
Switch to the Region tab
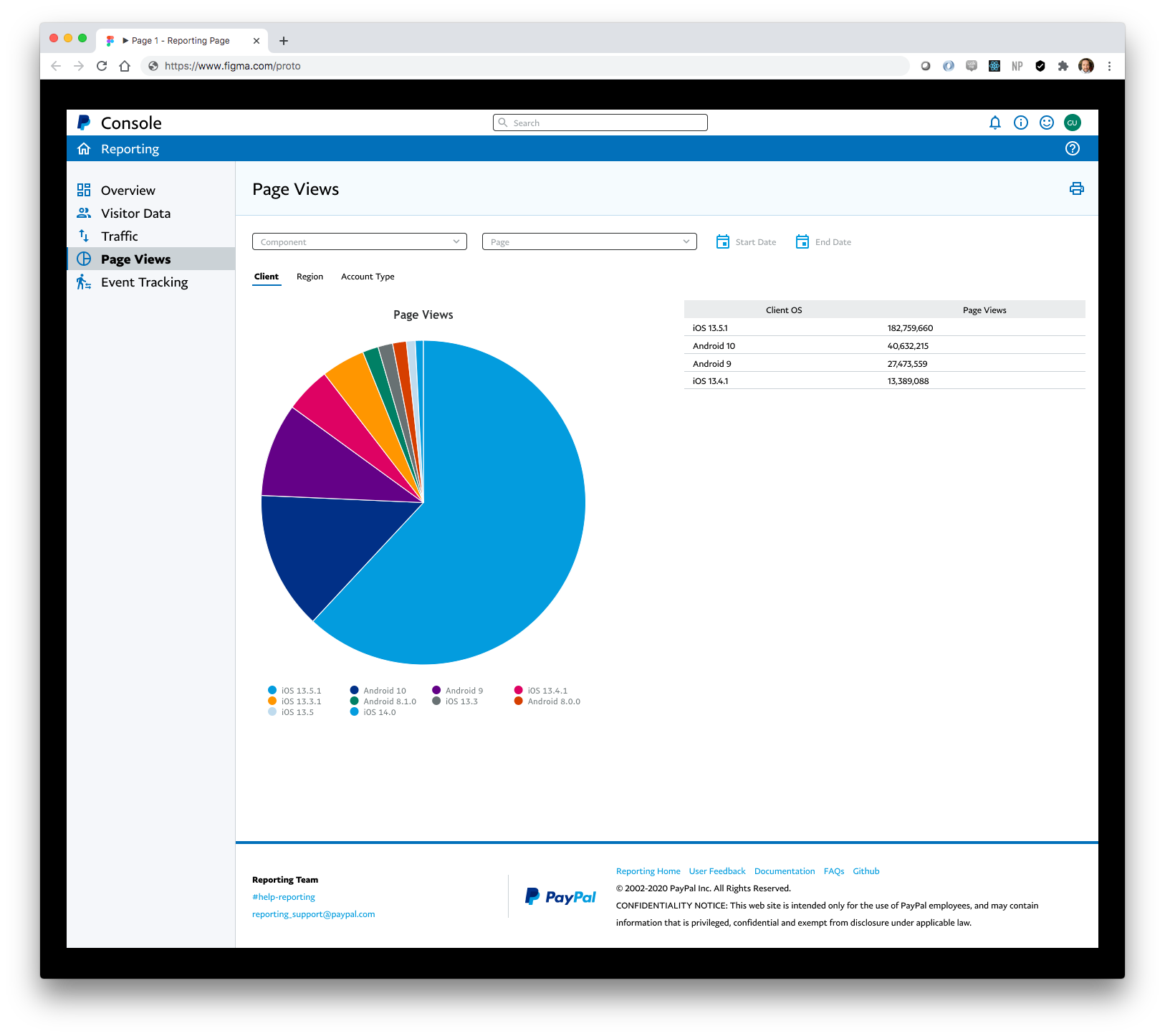click(310, 277)
